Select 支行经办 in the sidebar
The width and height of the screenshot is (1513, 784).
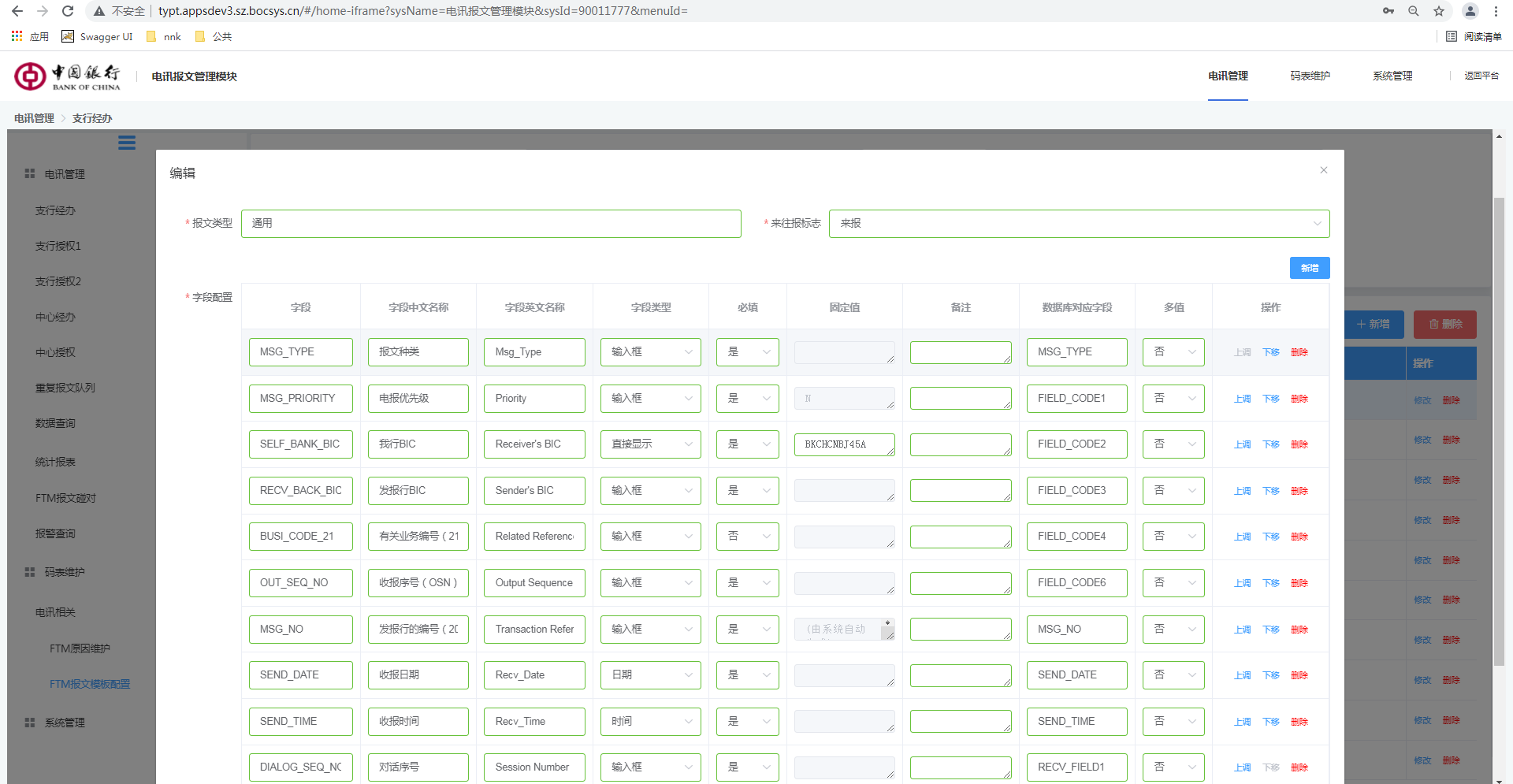55,210
